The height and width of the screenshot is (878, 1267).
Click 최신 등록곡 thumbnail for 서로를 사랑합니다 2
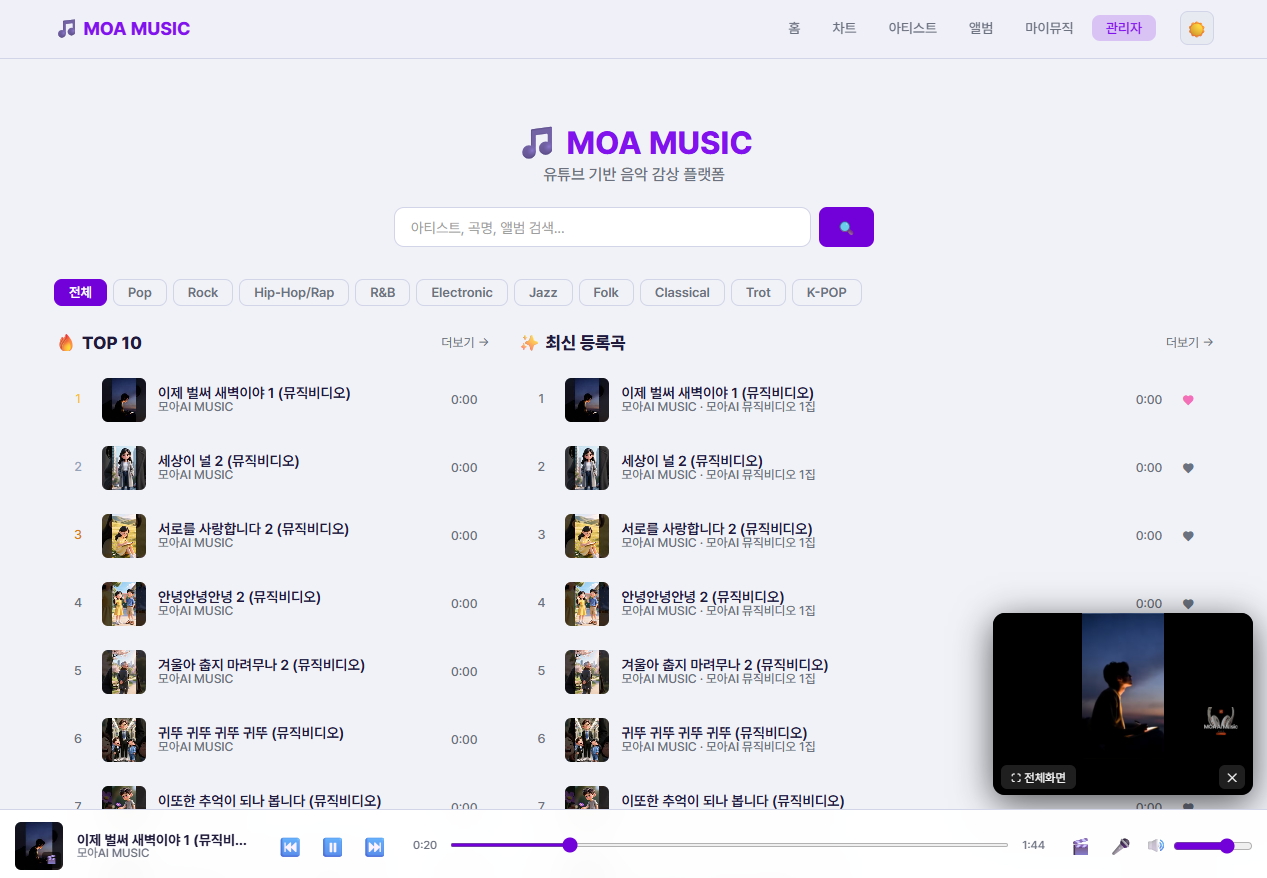587,536
